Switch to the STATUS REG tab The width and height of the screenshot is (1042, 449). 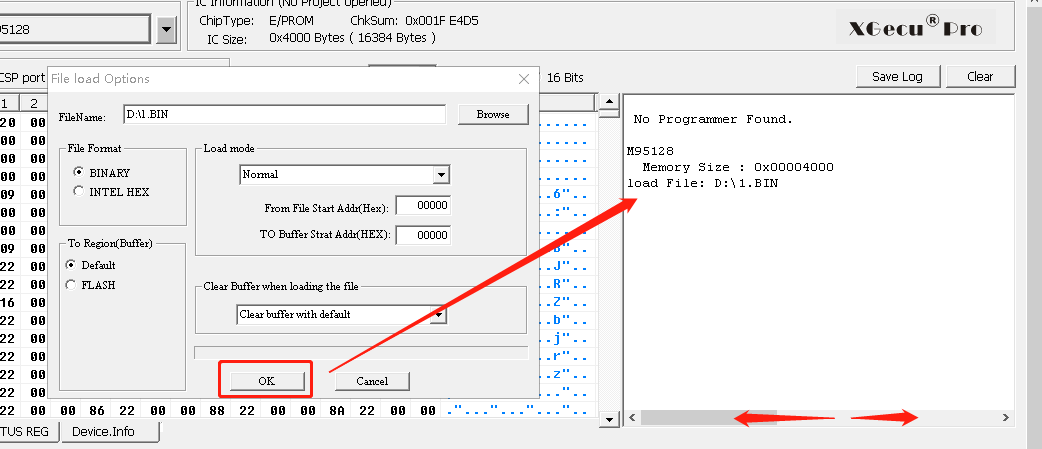[28, 432]
